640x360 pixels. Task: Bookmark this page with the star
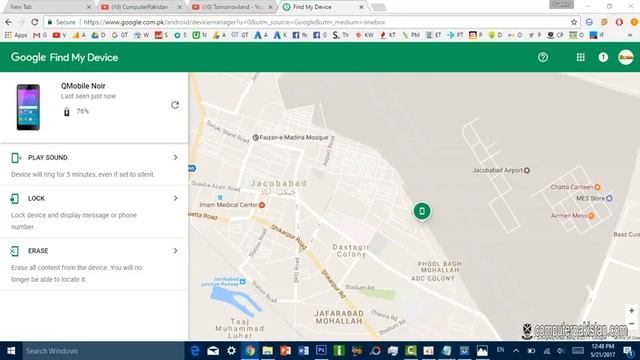pyautogui.click(x=574, y=22)
